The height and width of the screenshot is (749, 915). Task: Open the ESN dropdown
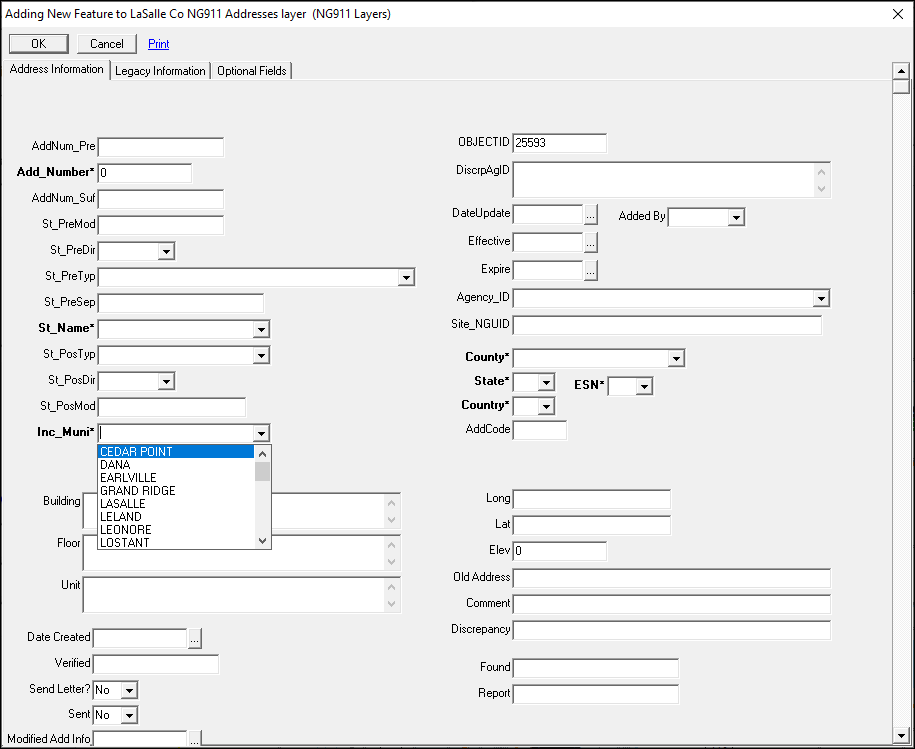pos(644,386)
